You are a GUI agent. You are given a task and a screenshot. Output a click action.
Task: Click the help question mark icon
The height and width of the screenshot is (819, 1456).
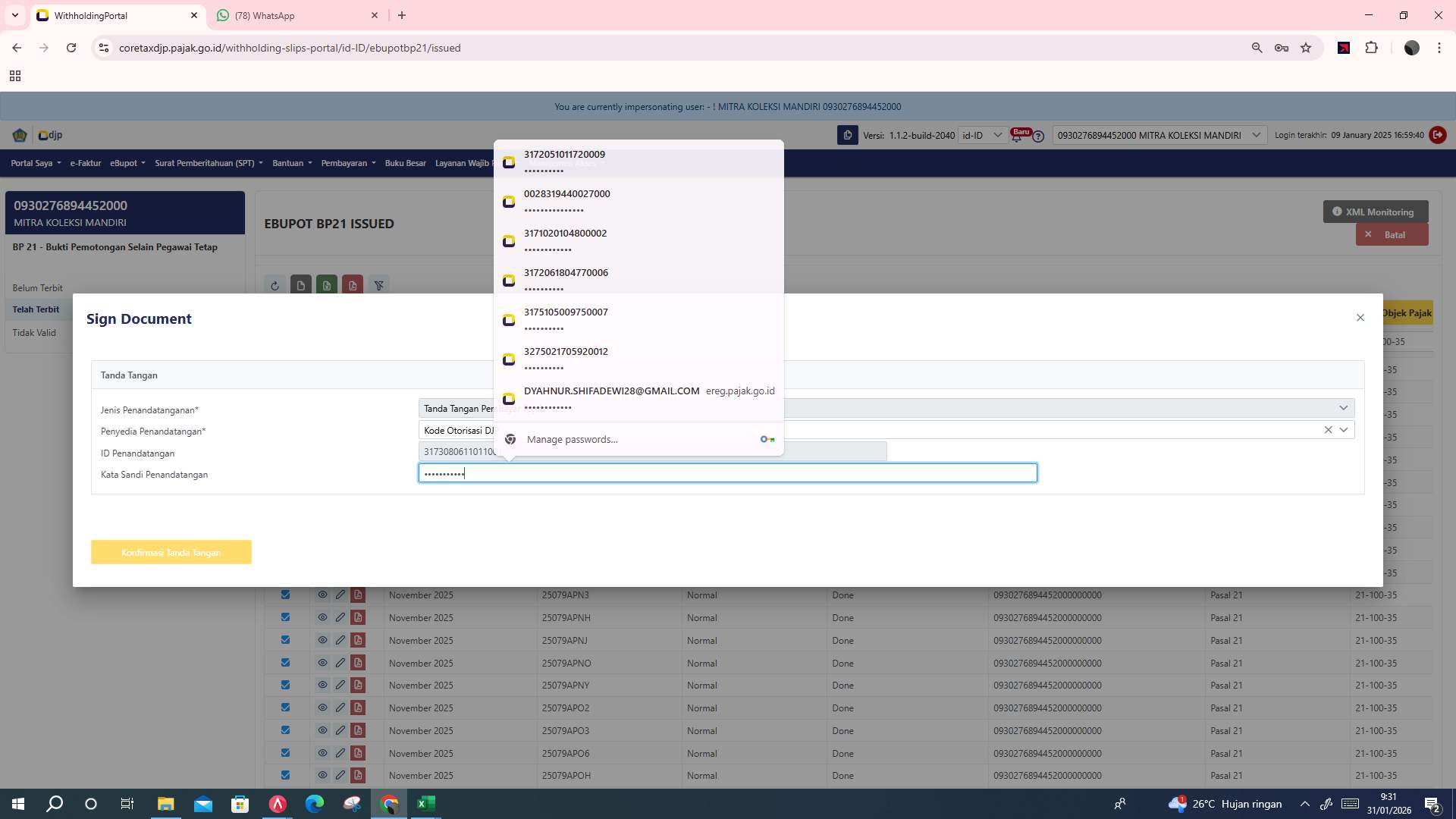click(x=1037, y=136)
